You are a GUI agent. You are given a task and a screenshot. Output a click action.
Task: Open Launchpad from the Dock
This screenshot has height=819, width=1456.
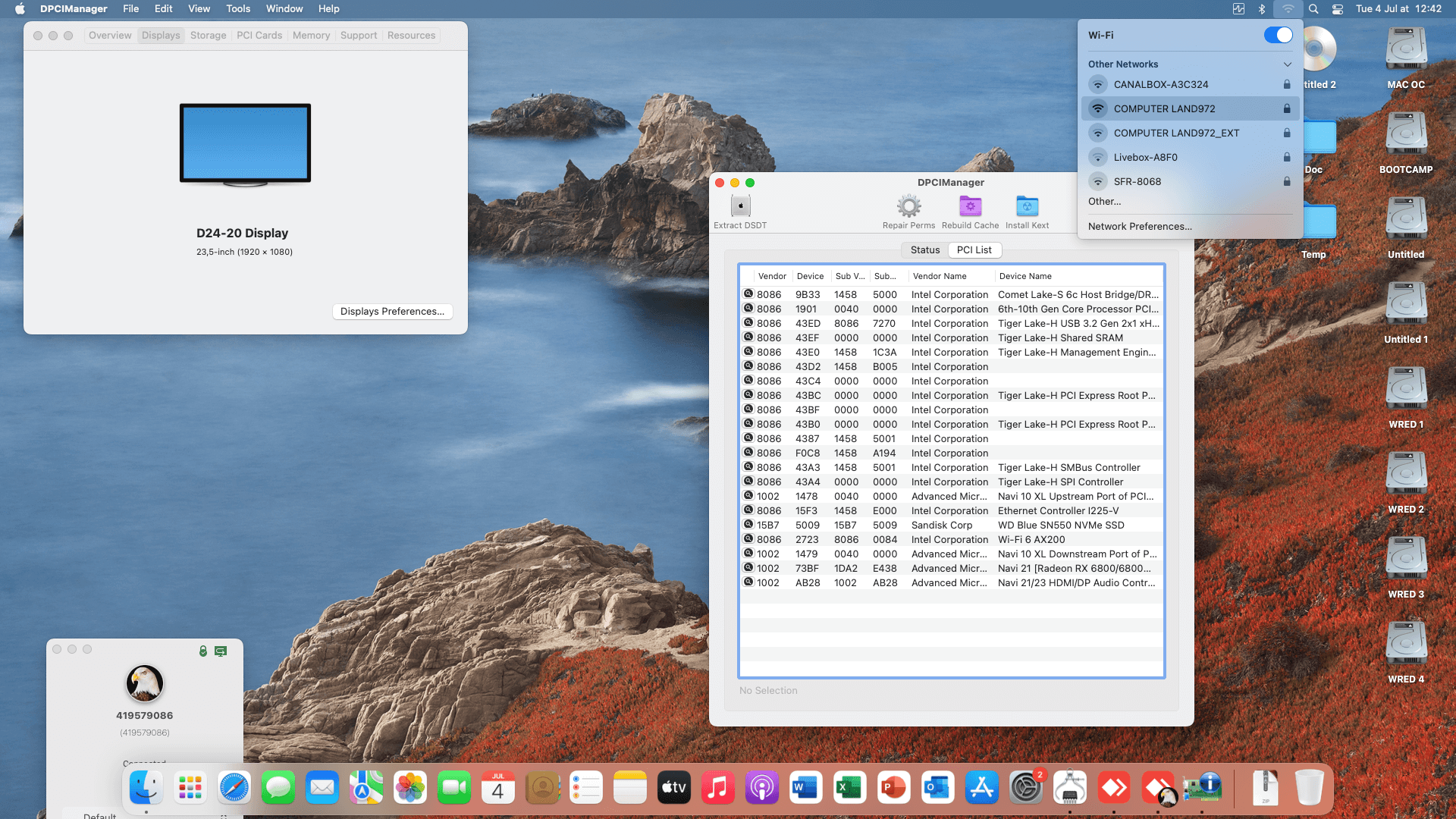(190, 789)
